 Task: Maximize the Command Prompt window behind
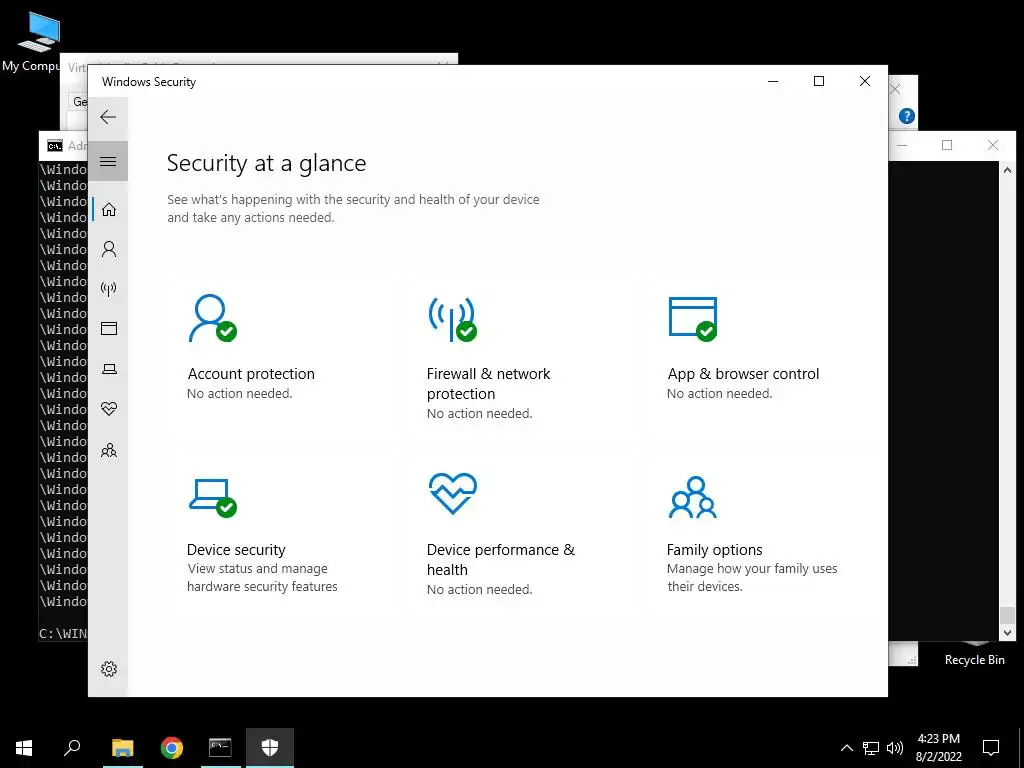(x=947, y=145)
